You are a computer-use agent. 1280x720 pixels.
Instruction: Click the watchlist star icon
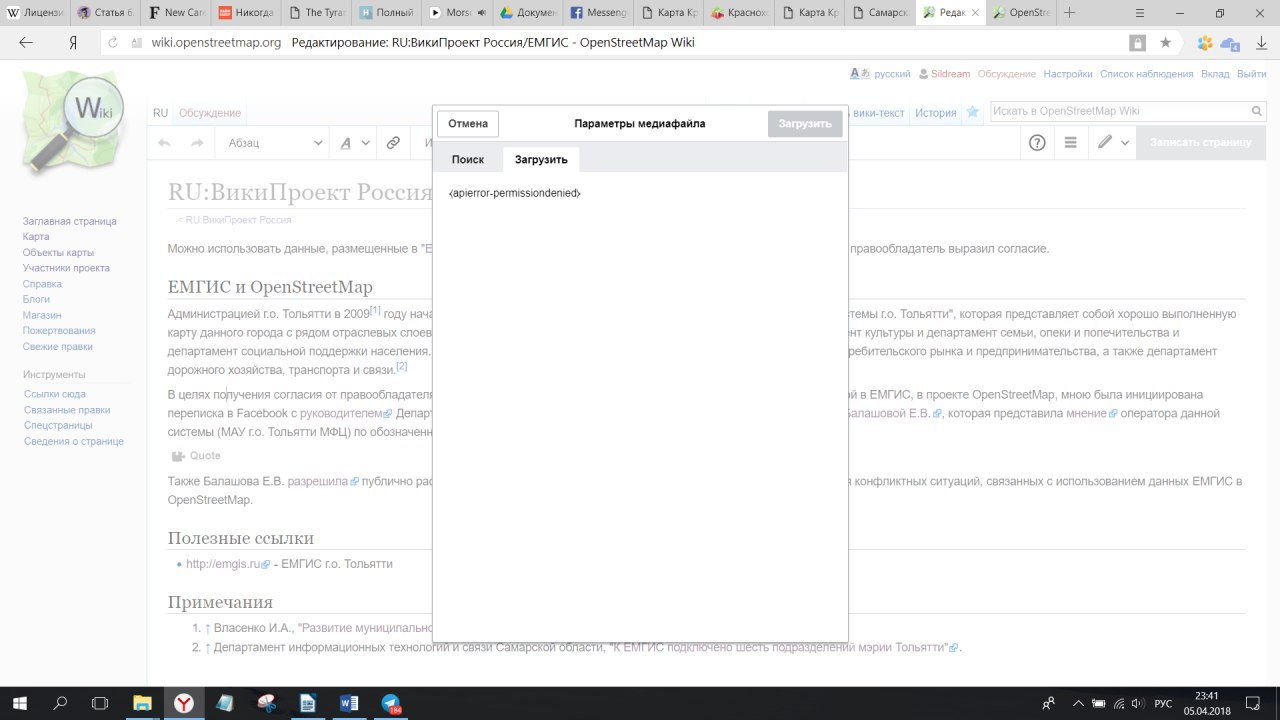coord(972,113)
